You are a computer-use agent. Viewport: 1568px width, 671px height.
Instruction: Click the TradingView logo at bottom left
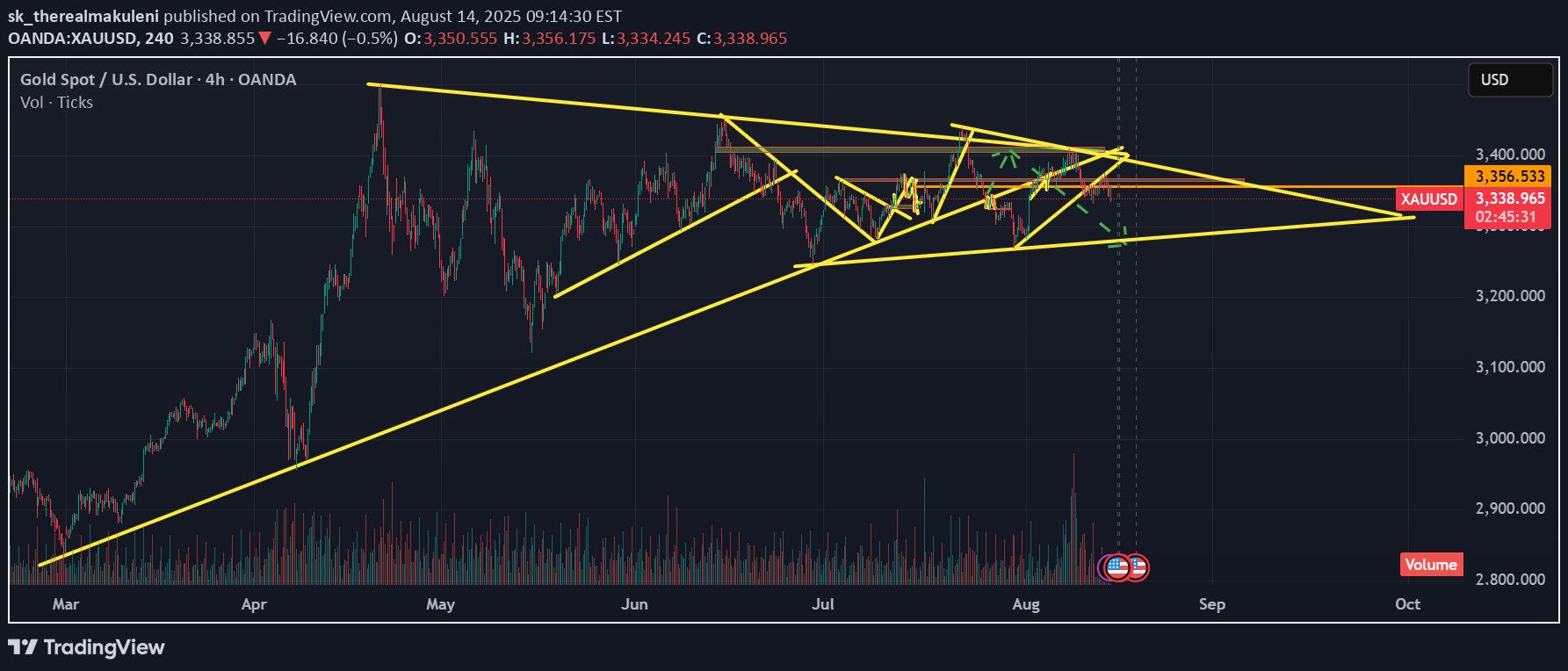[x=86, y=647]
